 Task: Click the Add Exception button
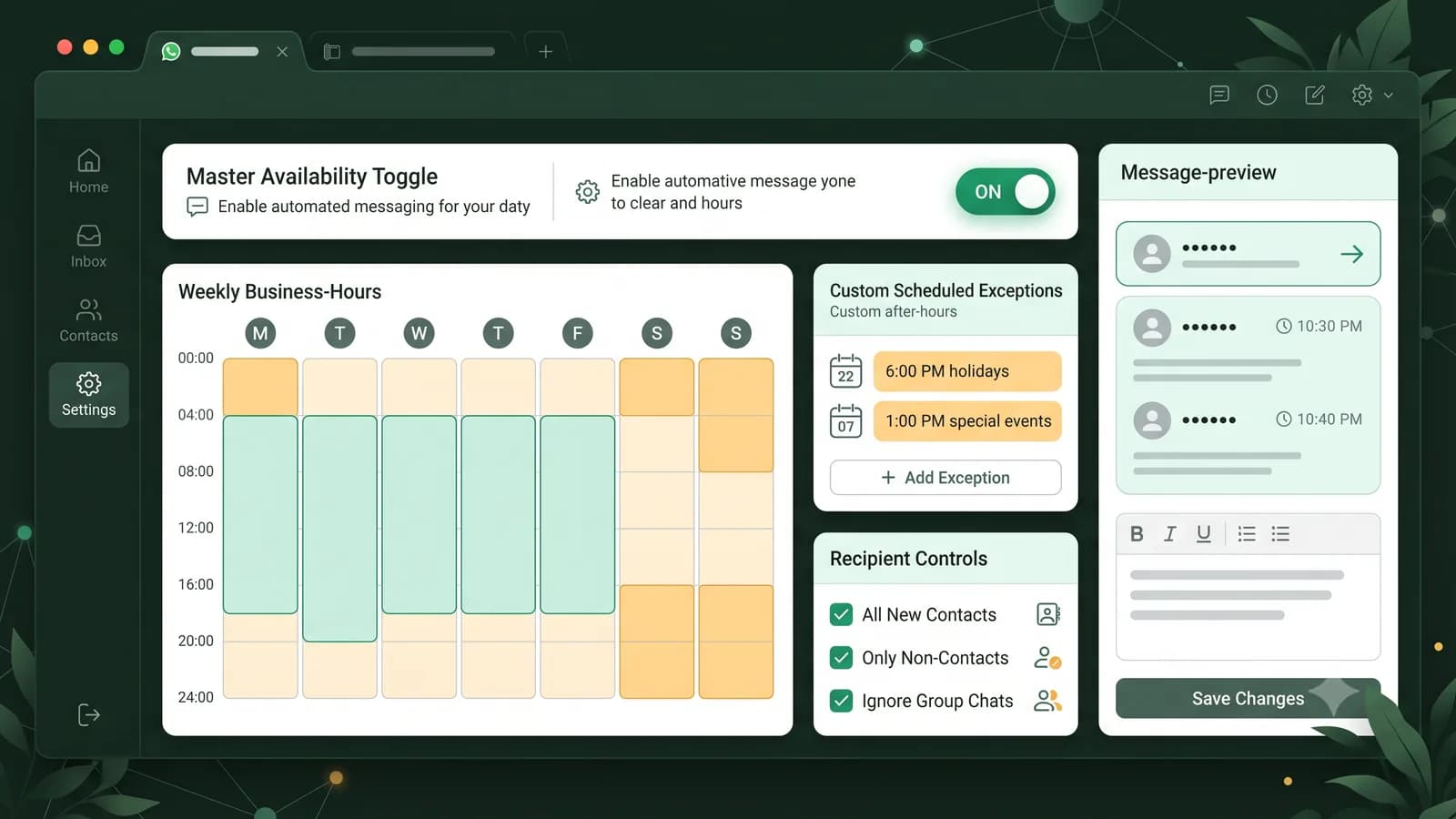tap(945, 478)
